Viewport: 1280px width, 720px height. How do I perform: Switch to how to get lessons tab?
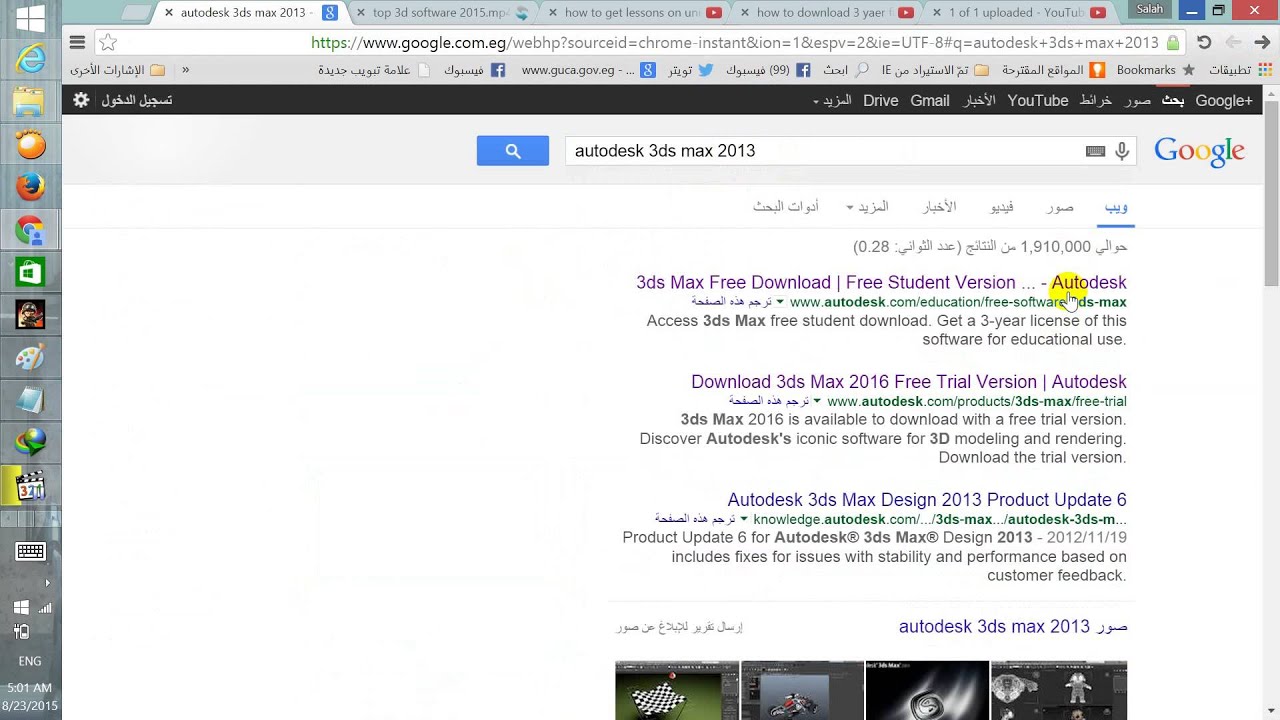pyautogui.click(x=632, y=13)
